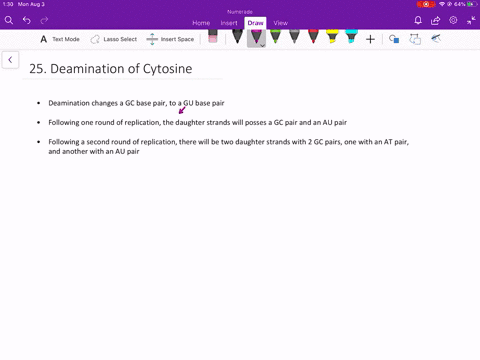480x360 pixels.
Task: Tap the Wi-Fi status icon
Action: click(x=442, y=4)
